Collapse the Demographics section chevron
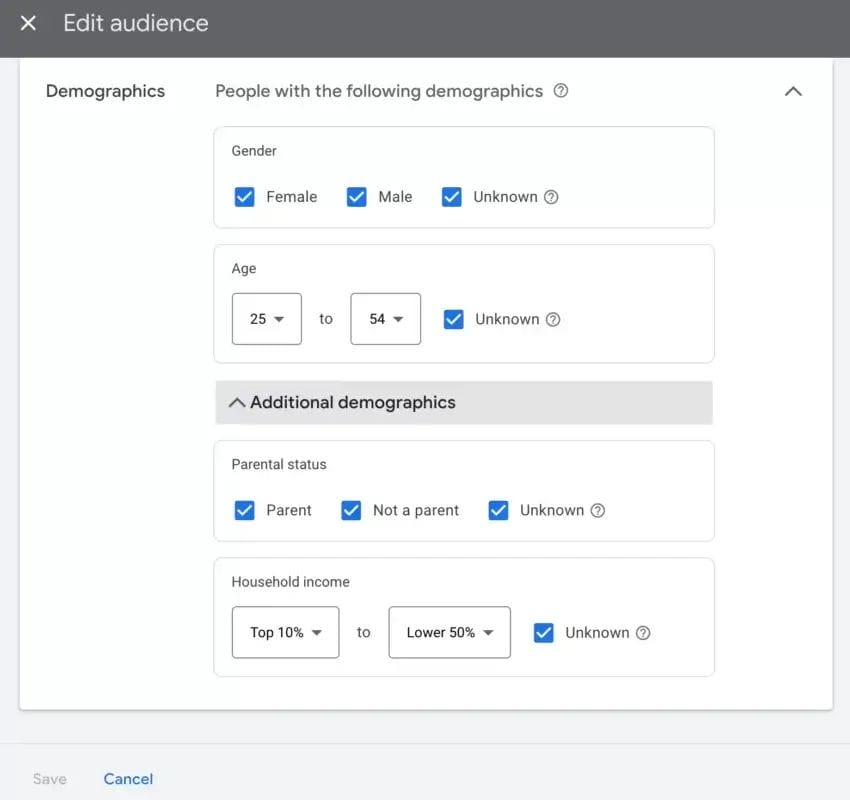 tap(793, 91)
